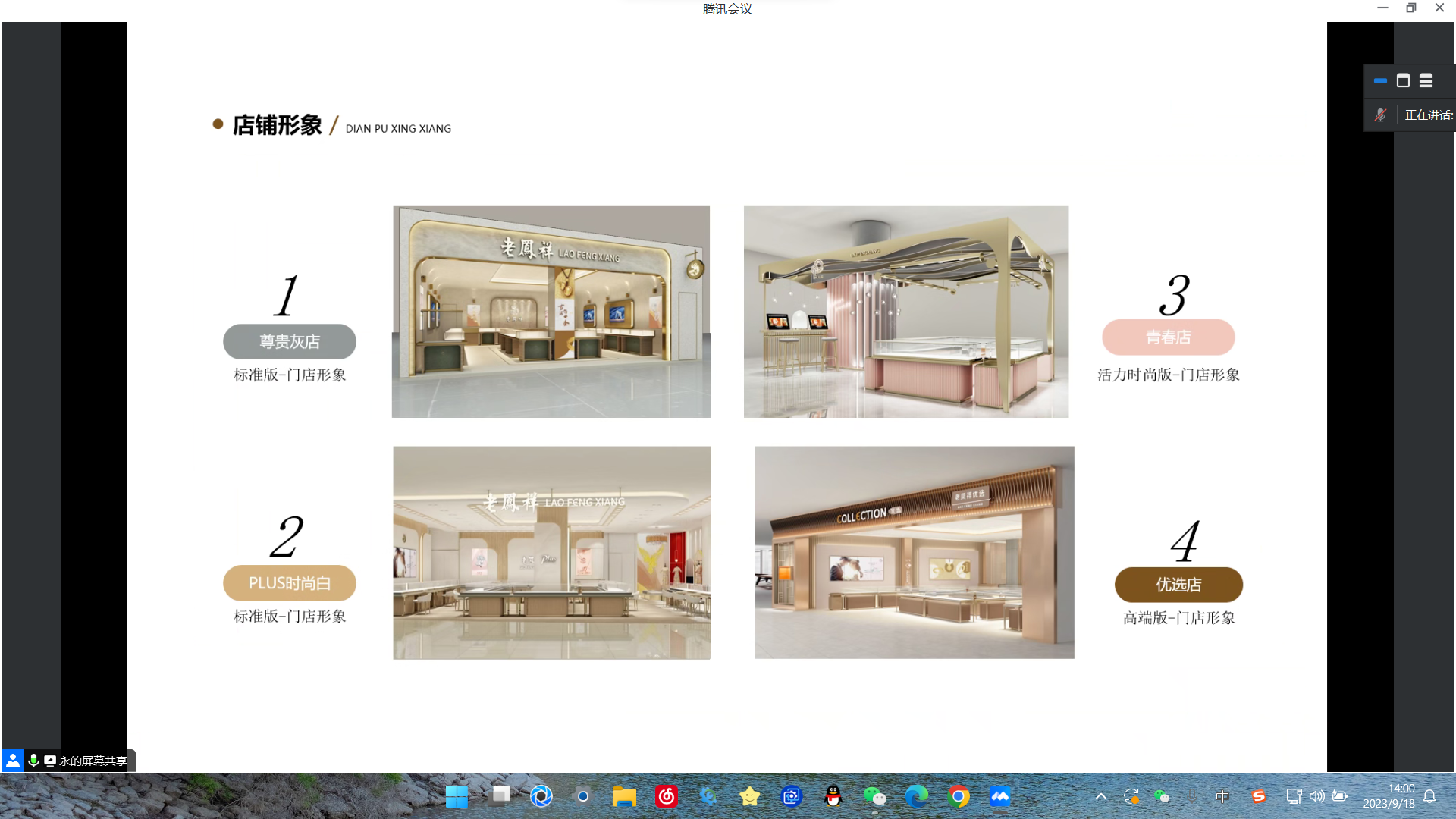Click the participant avatar icon at bottom-left
Image resolution: width=1456 pixels, height=819 pixels.
pyautogui.click(x=12, y=761)
